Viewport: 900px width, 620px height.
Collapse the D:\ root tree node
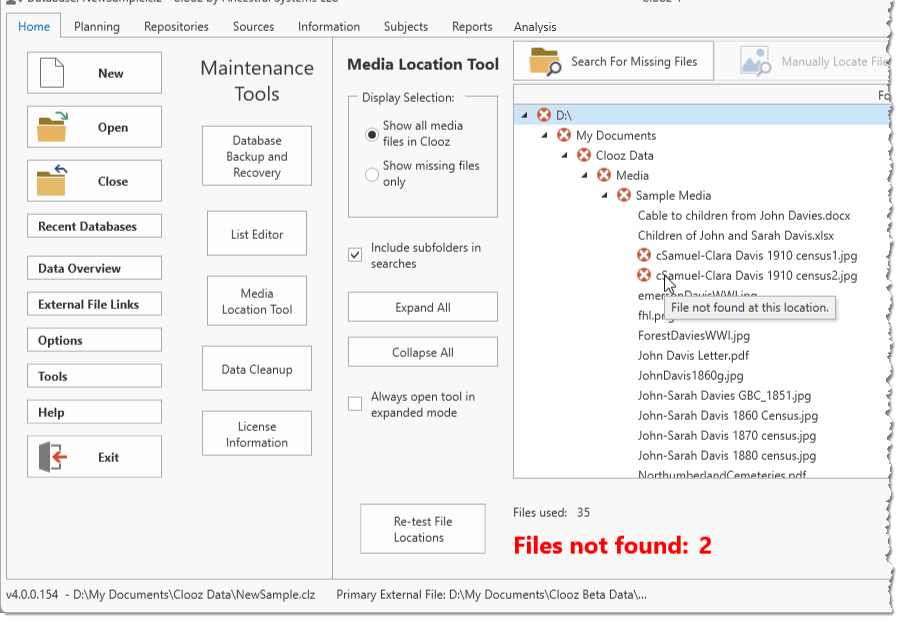point(525,116)
